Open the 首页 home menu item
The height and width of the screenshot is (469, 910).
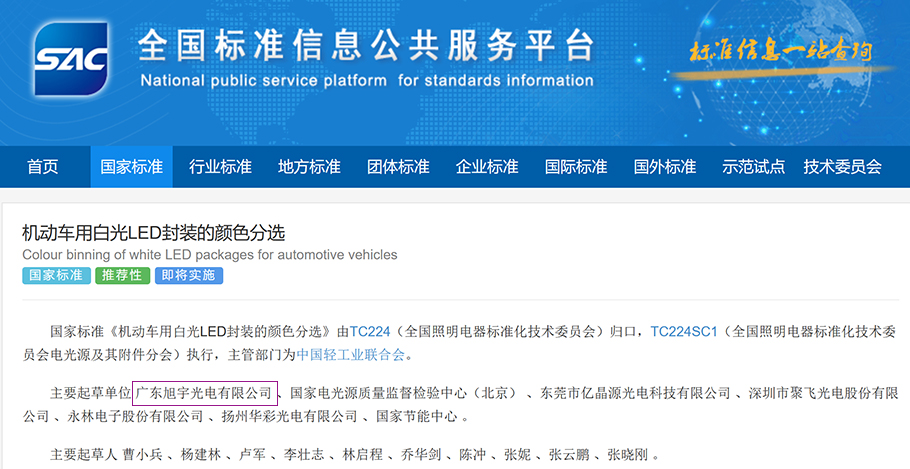42,167
